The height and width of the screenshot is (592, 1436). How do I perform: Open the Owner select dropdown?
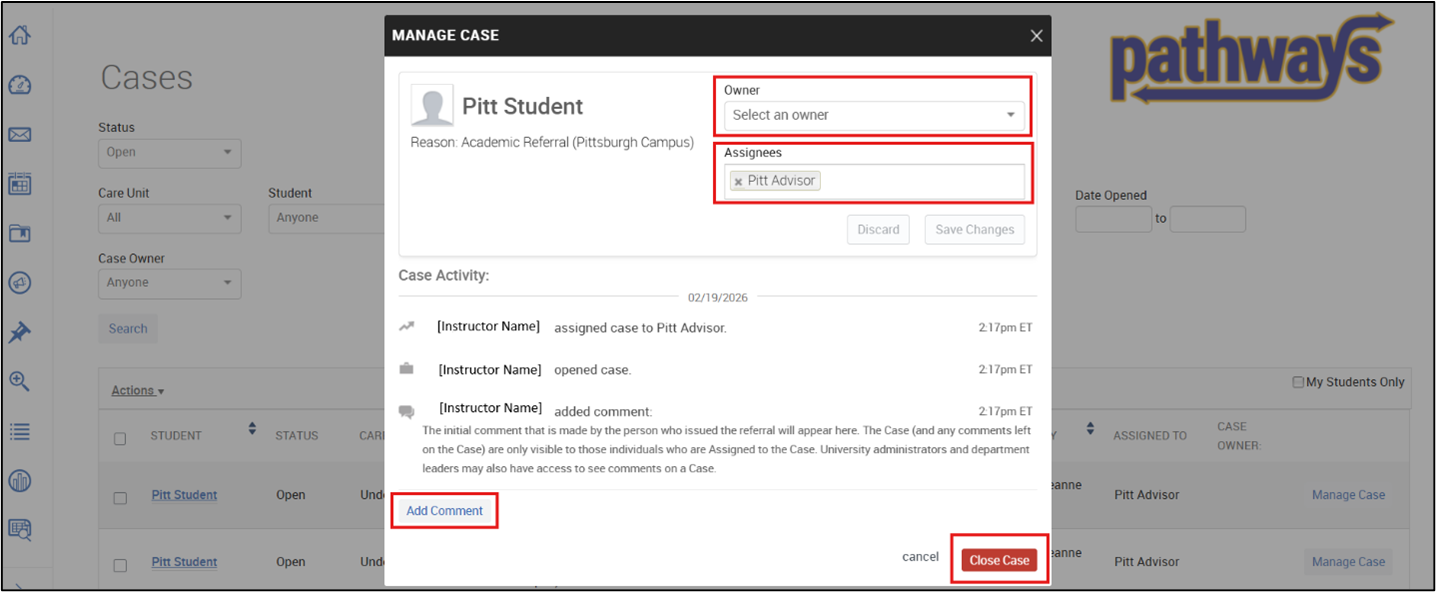click(x=875, y=115)
